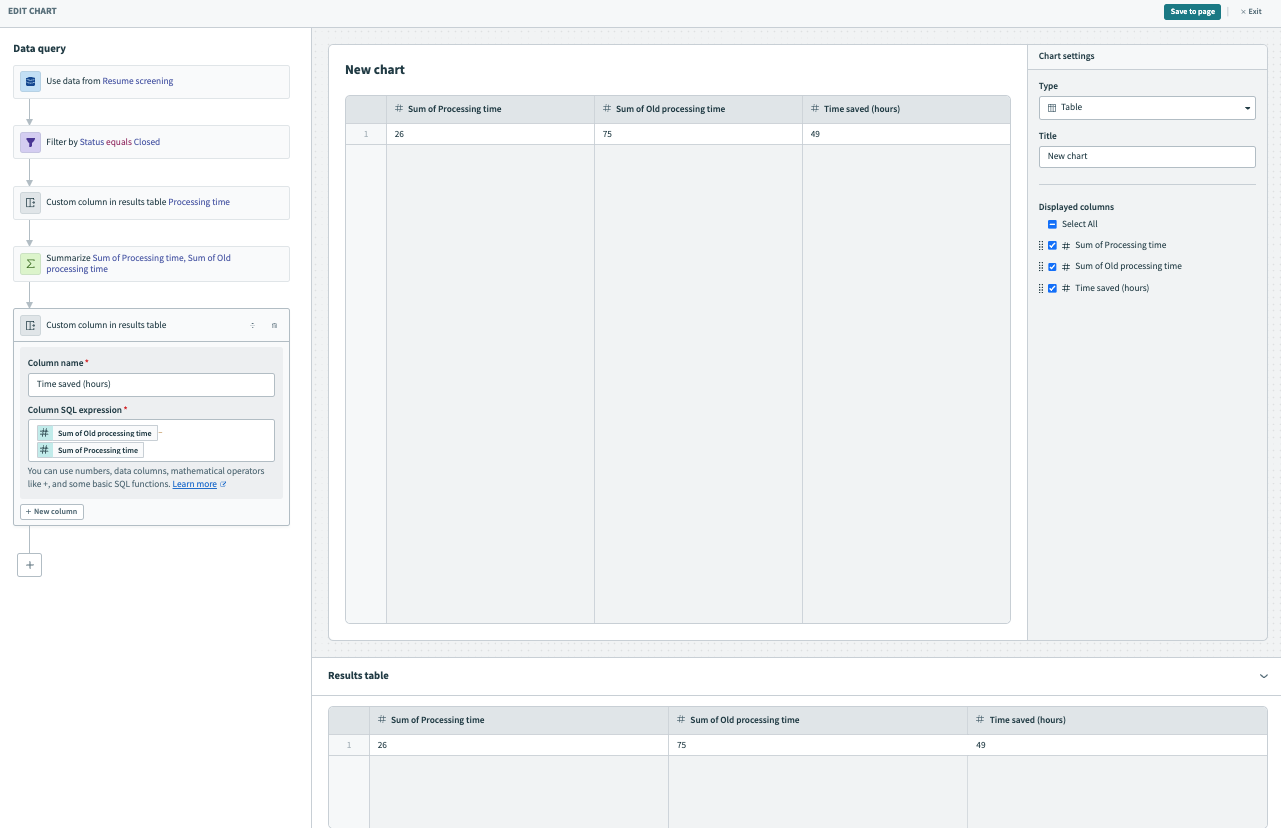Uncheck the Time saved (hours) displayed column
This screenshot has height=828, width=1281.
[x=1052, y=288]
